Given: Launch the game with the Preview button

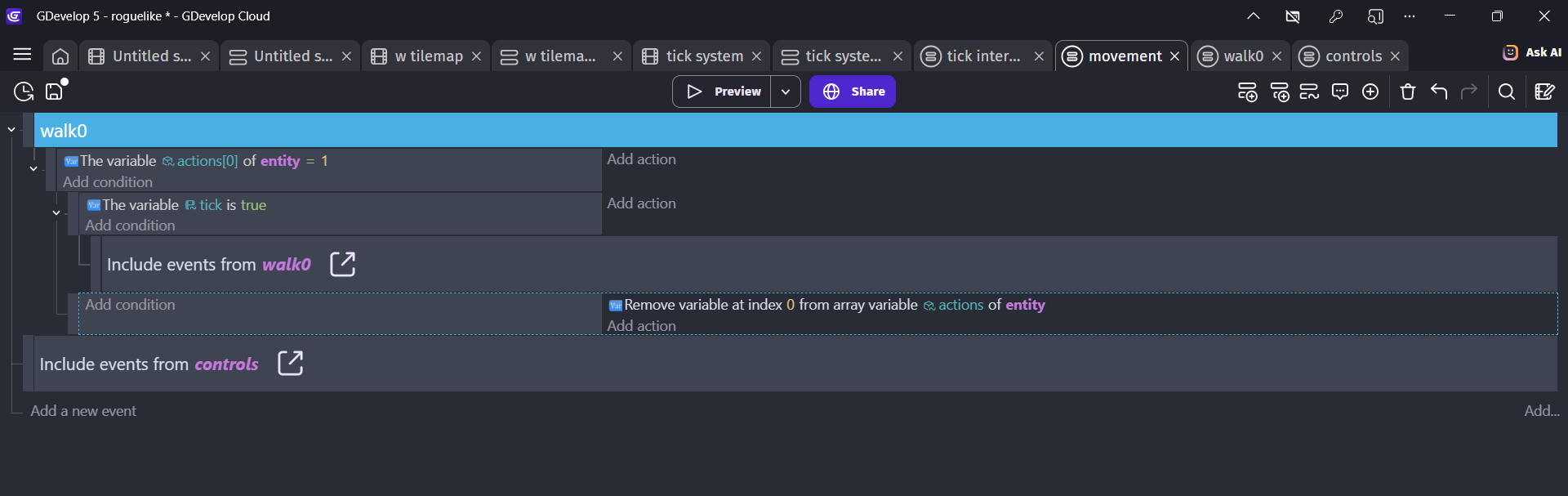Looking at the screenshot, I should point(723,92).
